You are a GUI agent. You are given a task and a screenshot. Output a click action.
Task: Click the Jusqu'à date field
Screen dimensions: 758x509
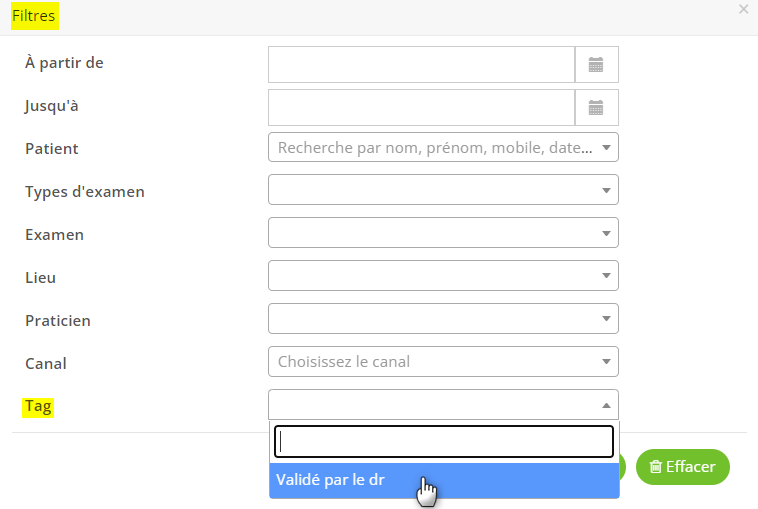coord(421,108)
